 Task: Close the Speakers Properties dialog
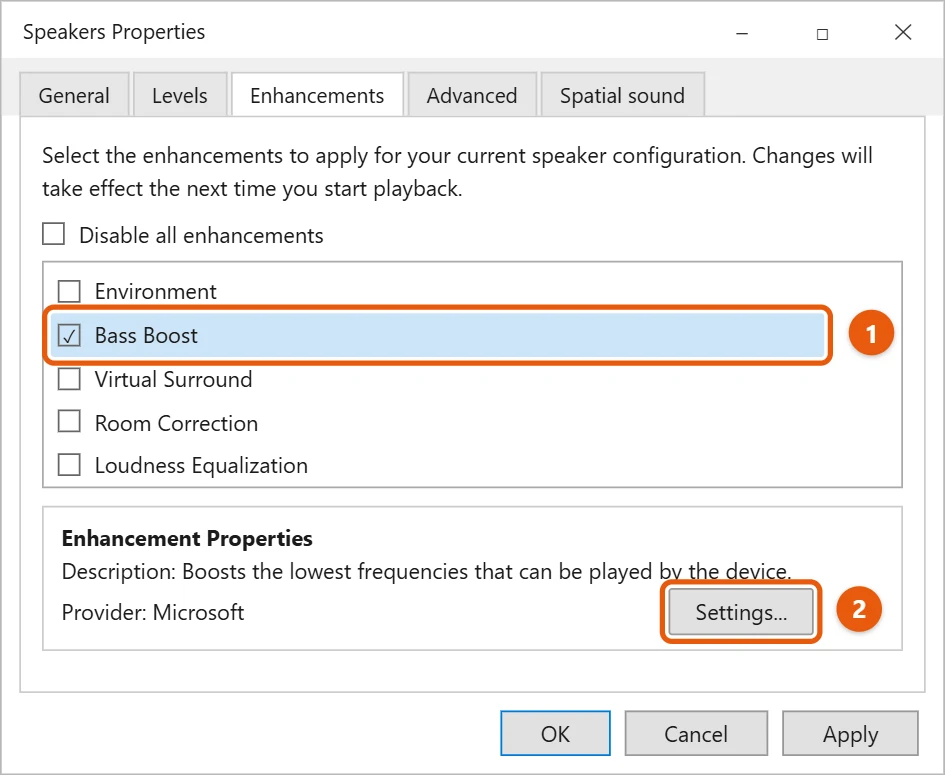point(903,32)
